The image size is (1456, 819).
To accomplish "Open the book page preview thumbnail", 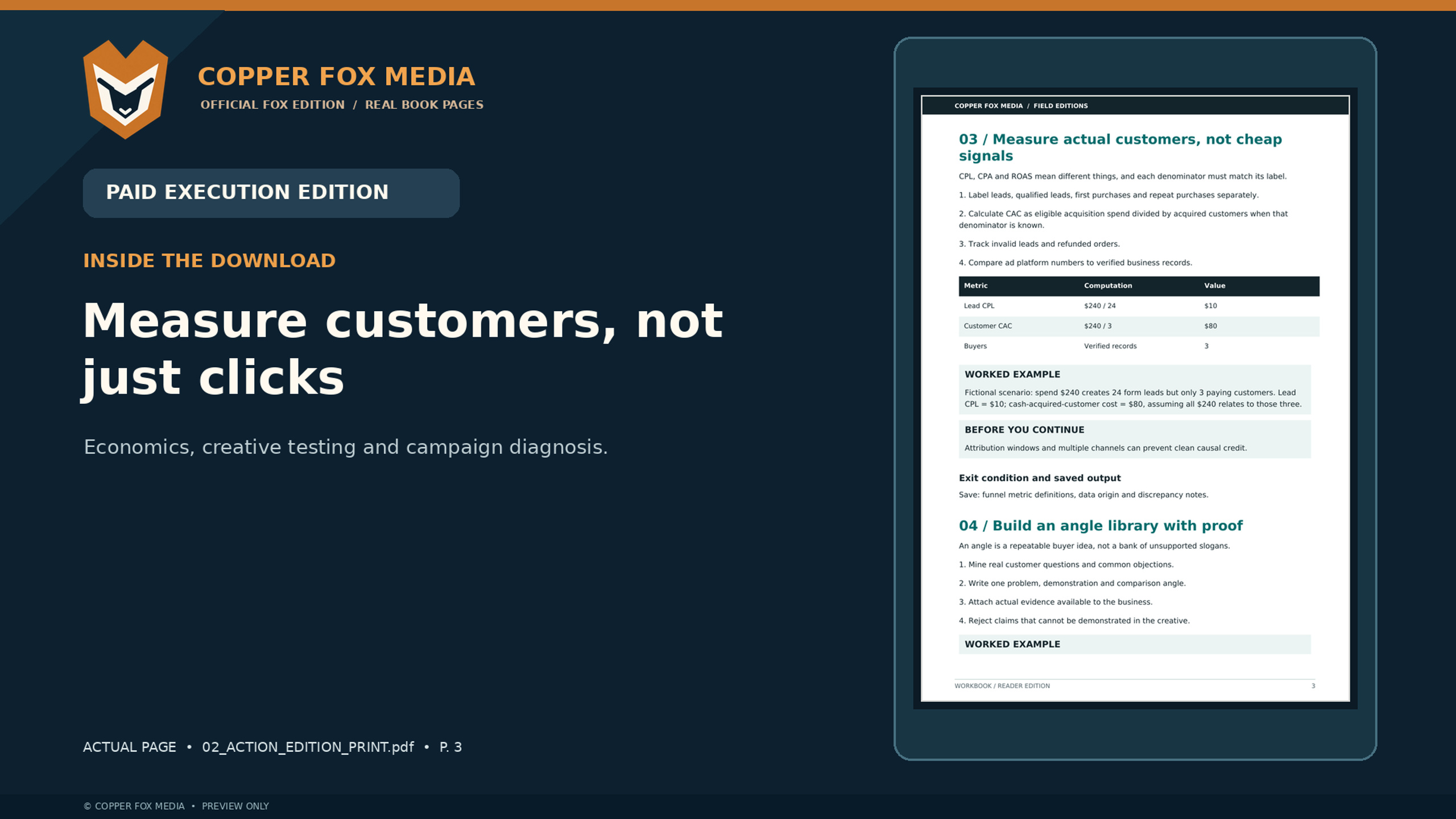I will pyautogui.click(x=1135, y=398).
